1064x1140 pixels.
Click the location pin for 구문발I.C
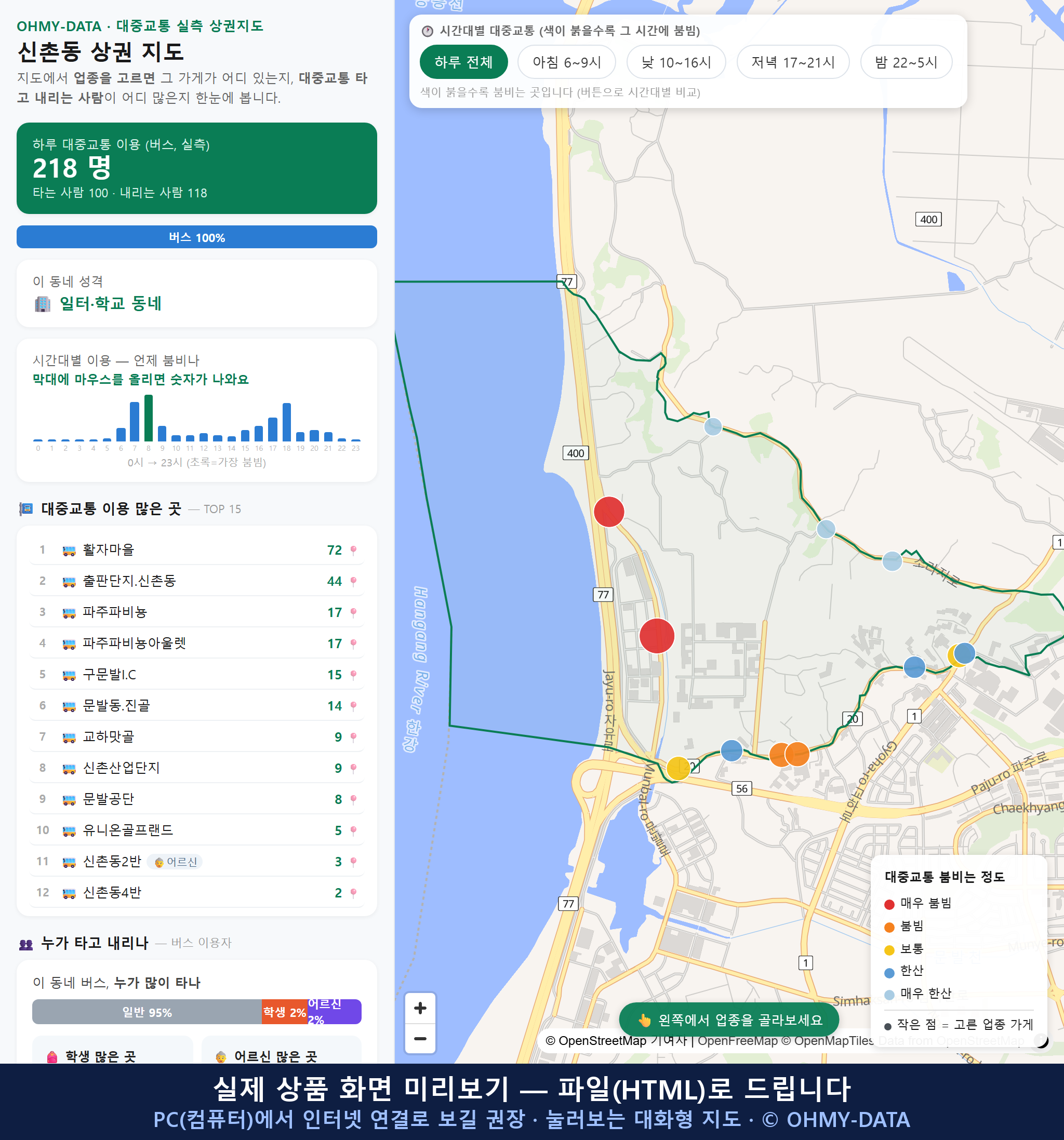[353, 674]
